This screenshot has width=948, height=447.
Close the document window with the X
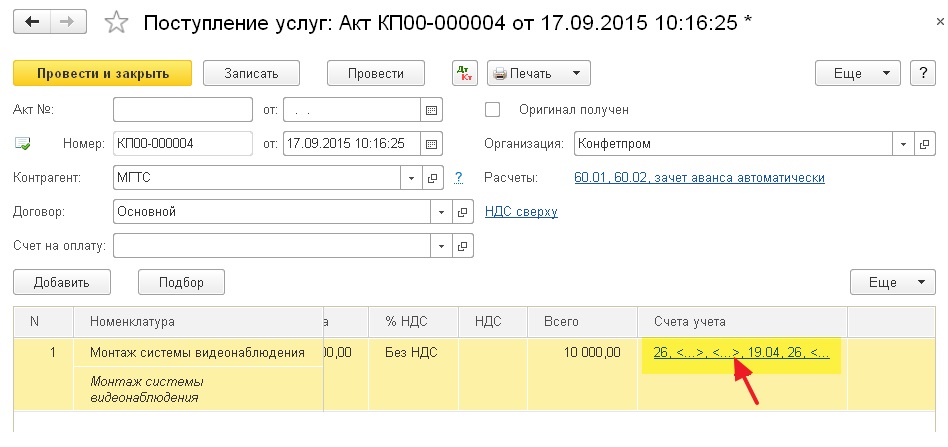pos(939,22)
